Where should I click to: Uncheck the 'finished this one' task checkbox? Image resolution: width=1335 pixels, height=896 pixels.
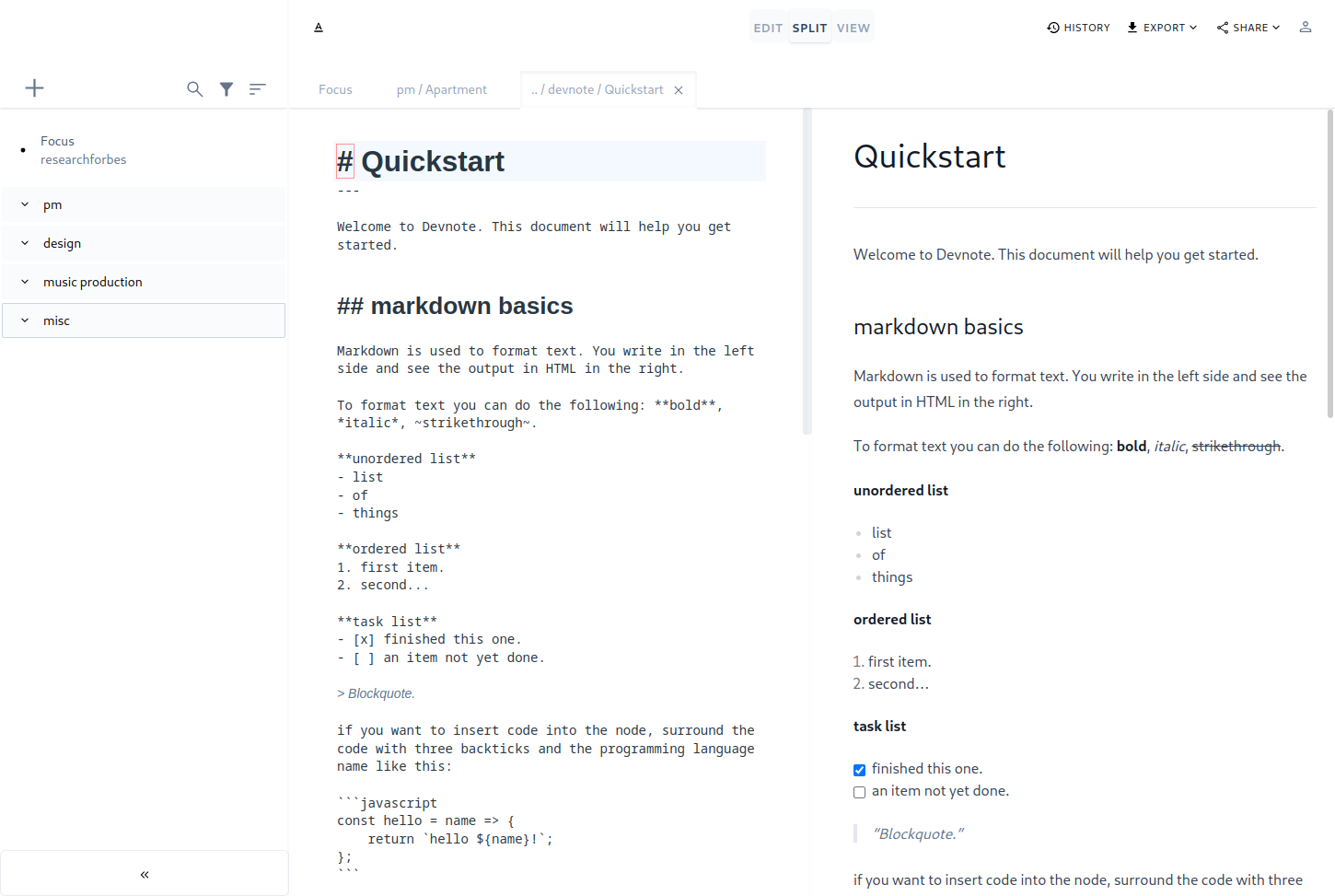click(x=859, y=770)
